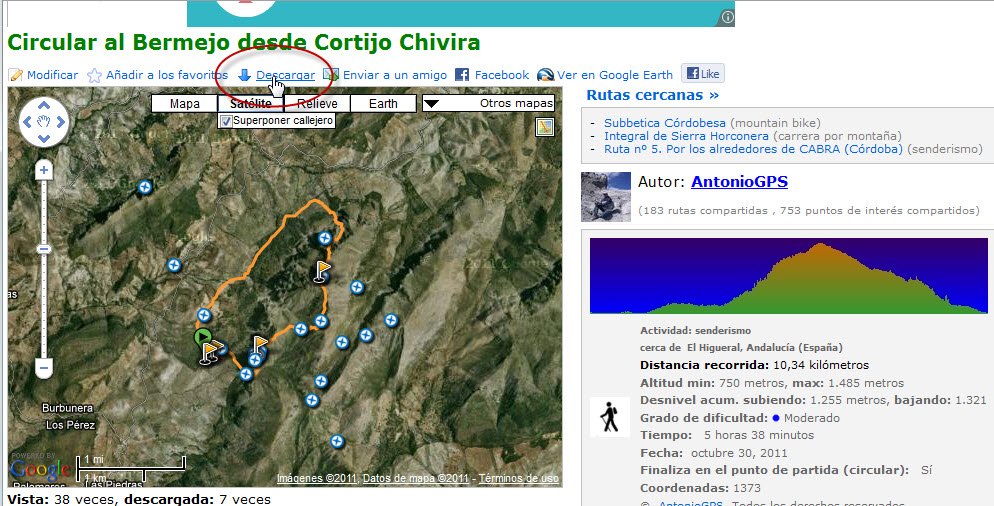Viewport: 994px width, 506px height.
Task: Open Subbetica Córdobesa route
Action: 664,123
